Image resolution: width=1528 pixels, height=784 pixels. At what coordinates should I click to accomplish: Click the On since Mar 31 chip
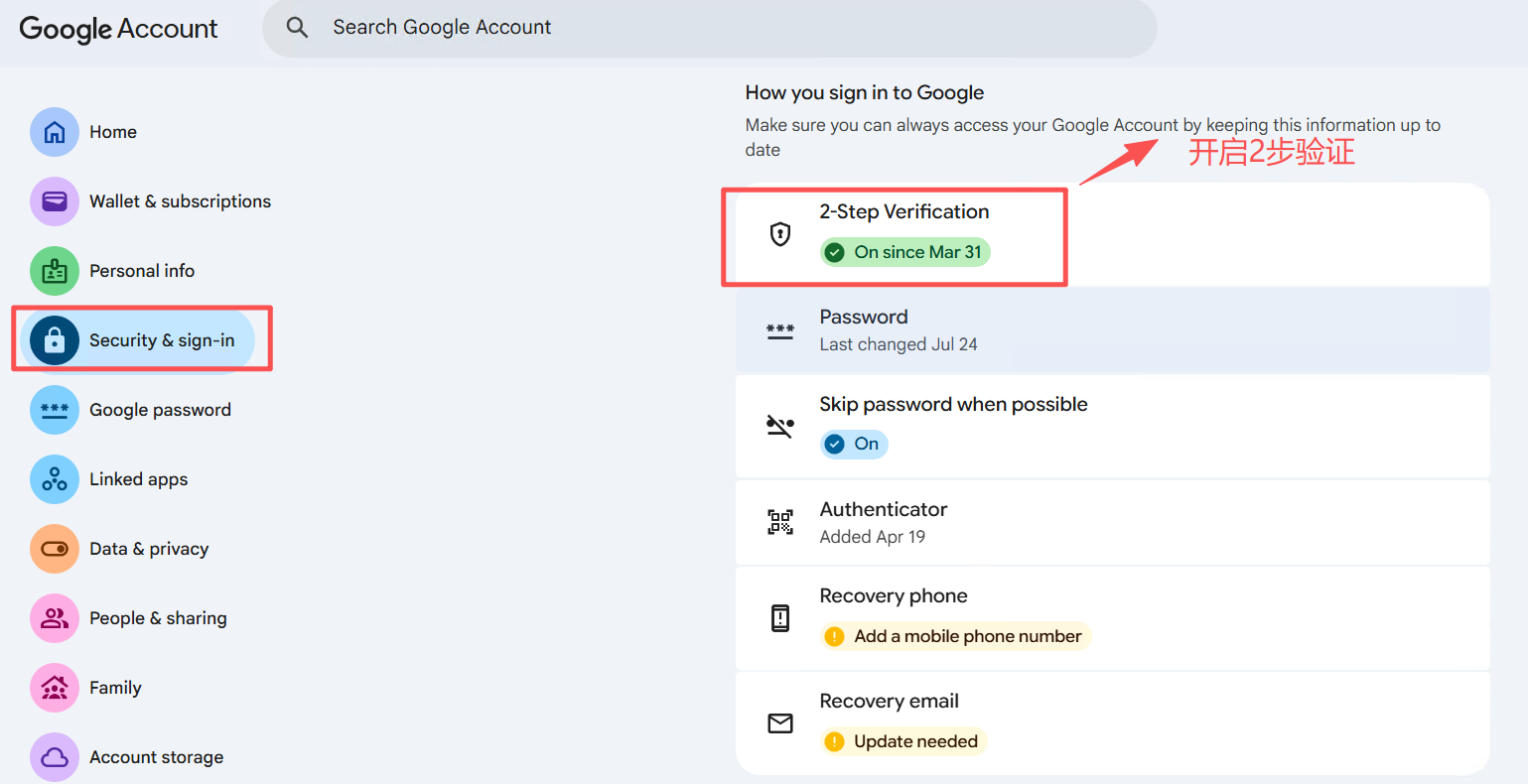905,252
